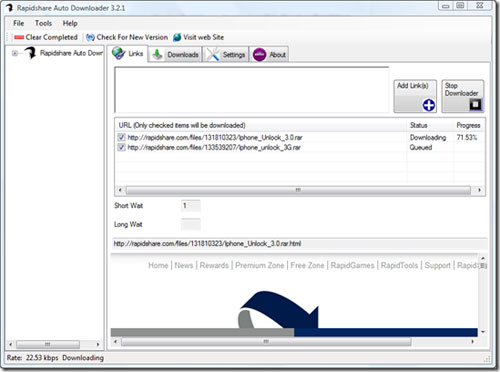Click the Short Wait value field
Viewport: 500px width, 372px height.
191,206
